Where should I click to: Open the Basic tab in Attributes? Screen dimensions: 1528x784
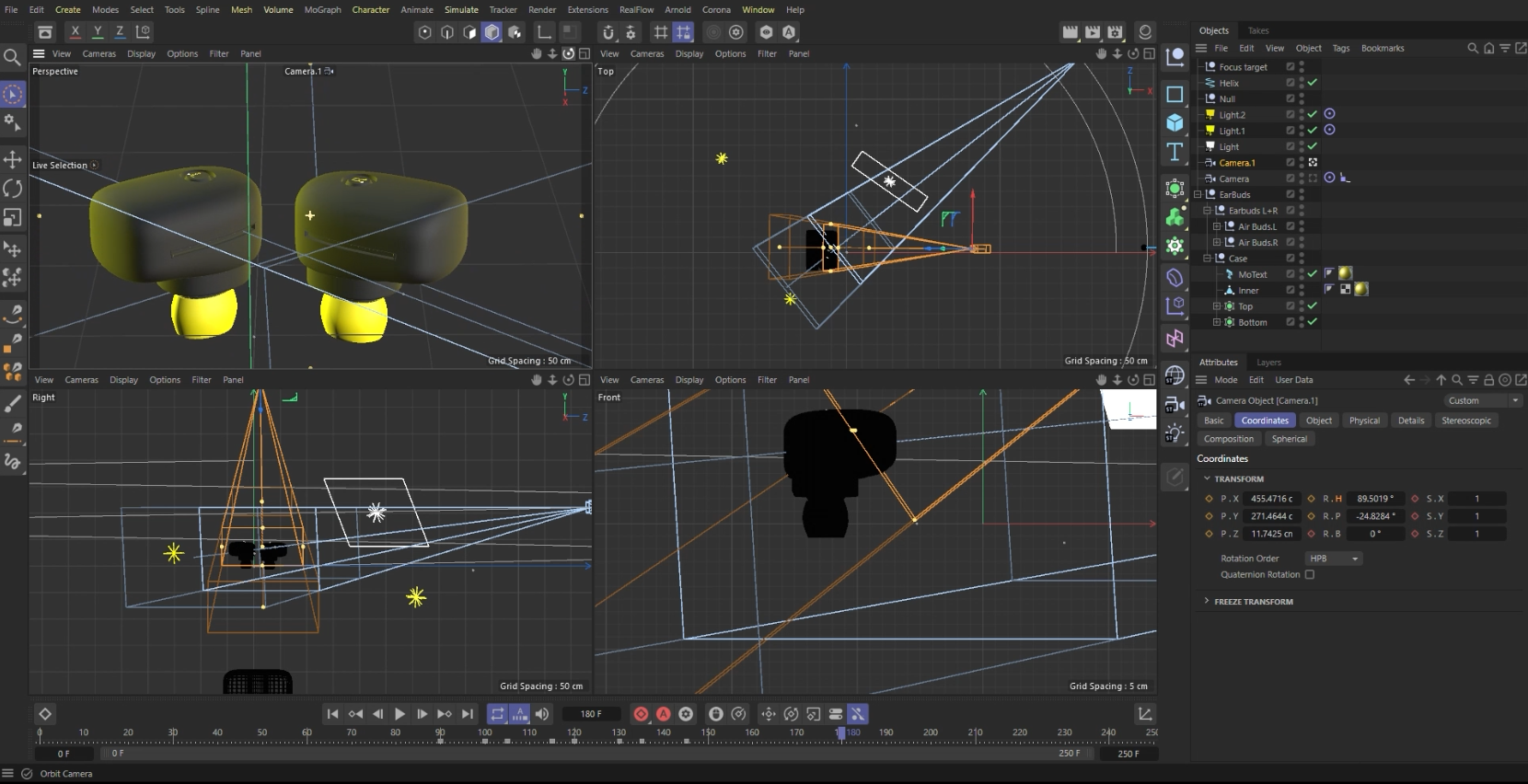click(x=1214, y=421)
